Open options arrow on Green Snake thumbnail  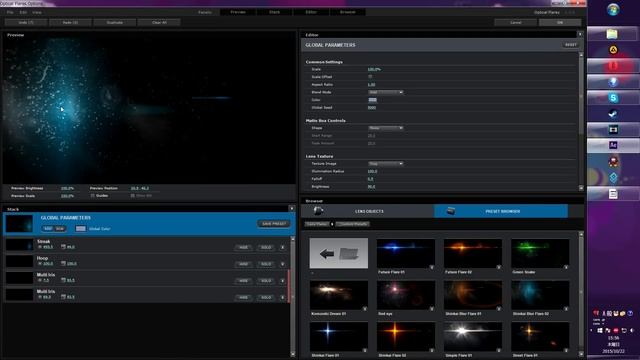pos(566,267)
